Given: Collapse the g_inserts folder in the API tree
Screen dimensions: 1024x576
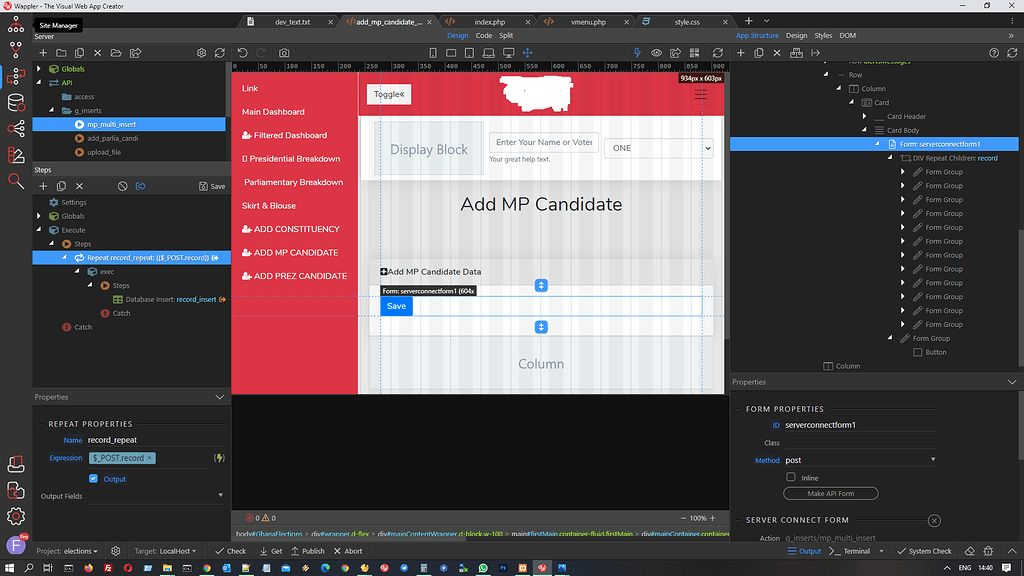Looking at the screenshot, I should (52, 110).
